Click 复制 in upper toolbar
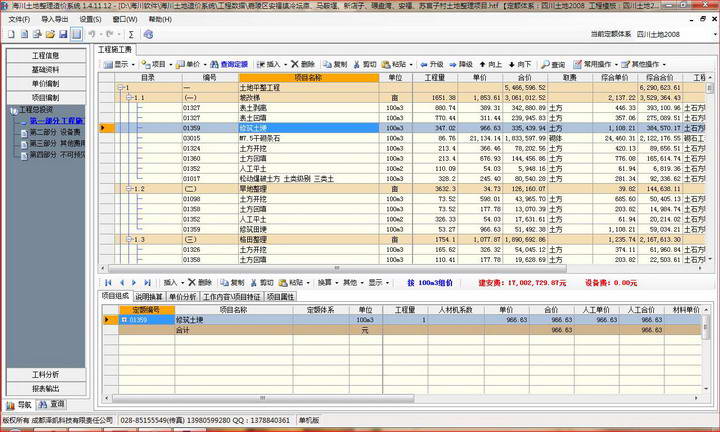 point(335,64)
